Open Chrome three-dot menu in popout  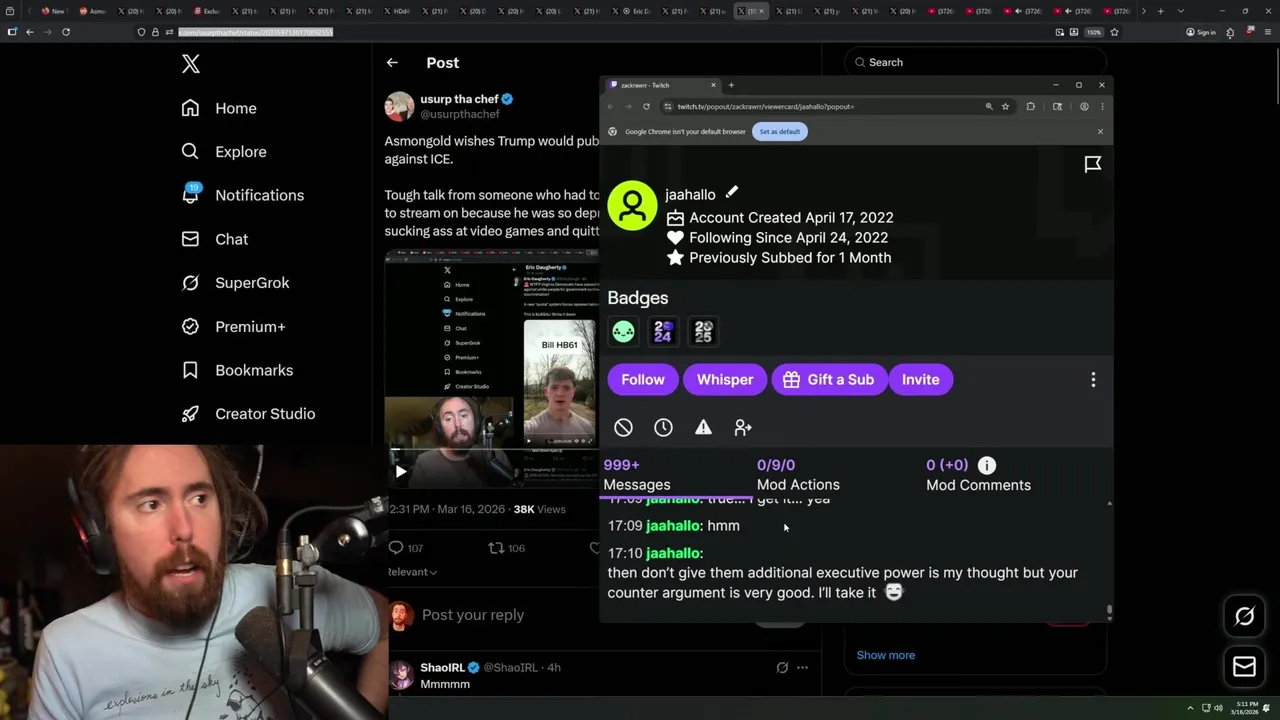coord(1102,106)
